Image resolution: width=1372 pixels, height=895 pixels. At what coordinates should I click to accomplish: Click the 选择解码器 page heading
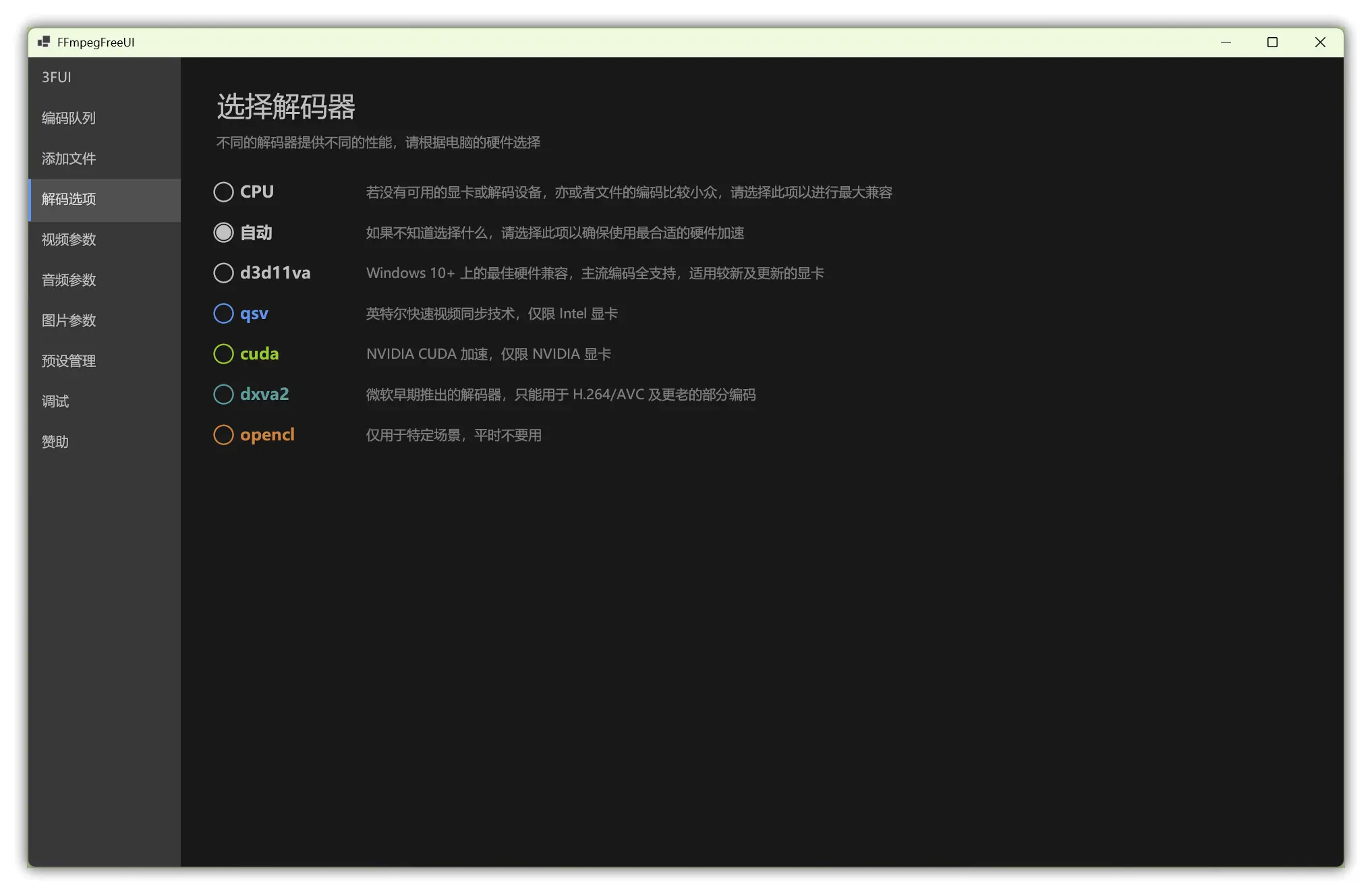[286, 107]
